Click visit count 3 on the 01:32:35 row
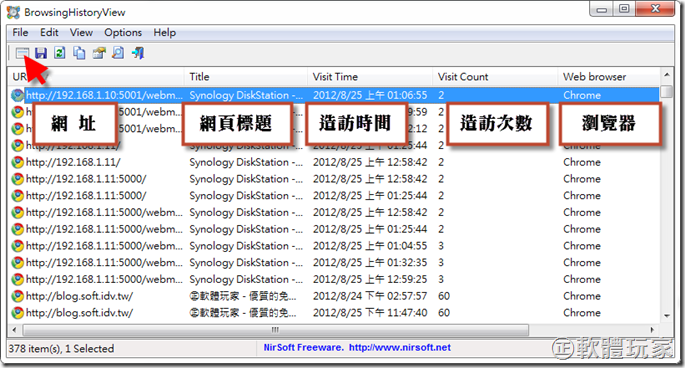685x368 pixels. coord(441,263)
